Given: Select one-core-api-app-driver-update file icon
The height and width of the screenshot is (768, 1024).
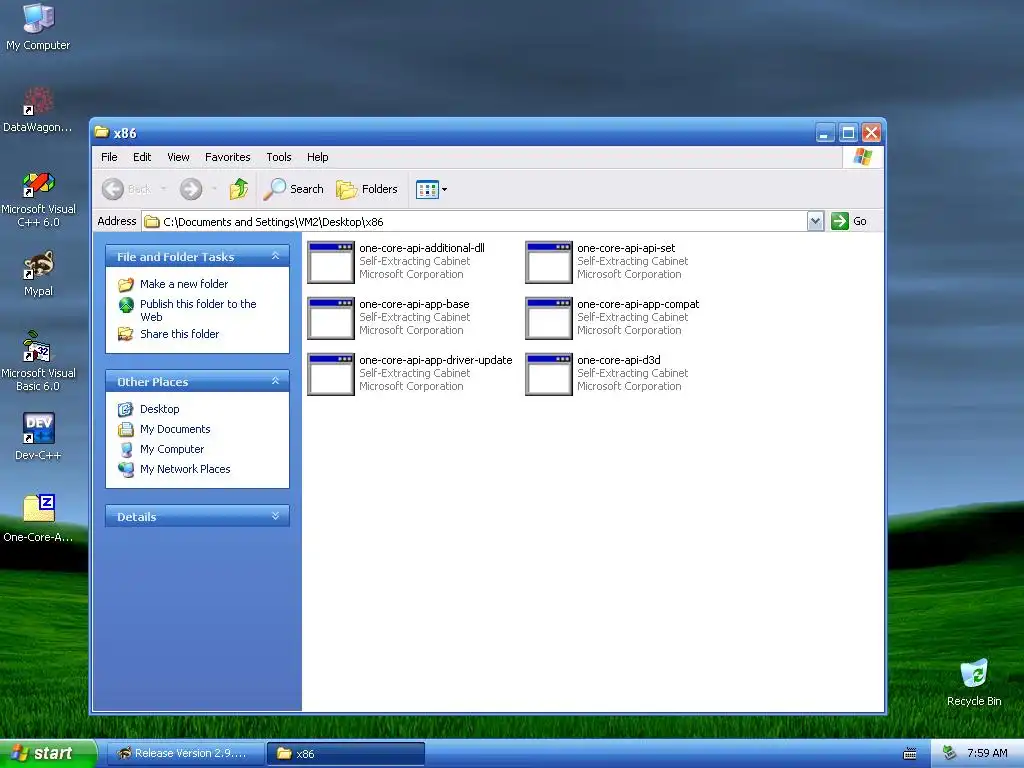Looking at the screenshot, I should click(x=331, y=374).
